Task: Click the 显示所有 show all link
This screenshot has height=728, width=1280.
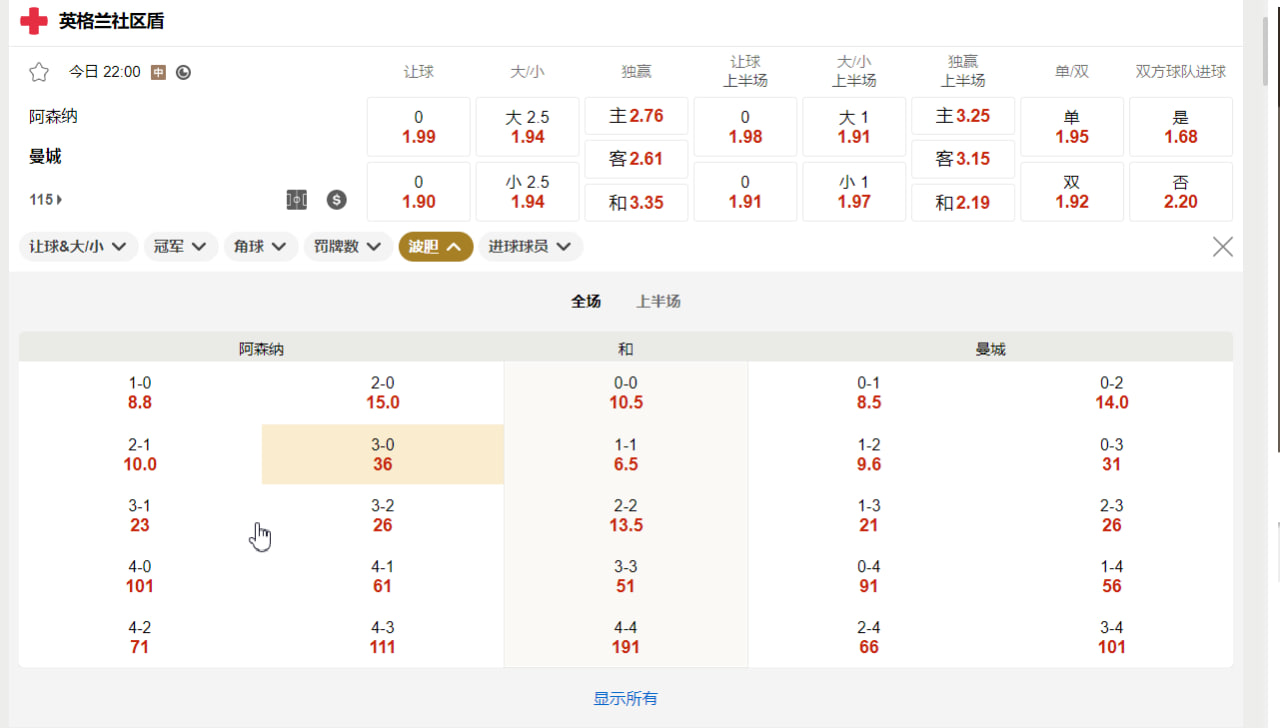Action: [626, 699]
